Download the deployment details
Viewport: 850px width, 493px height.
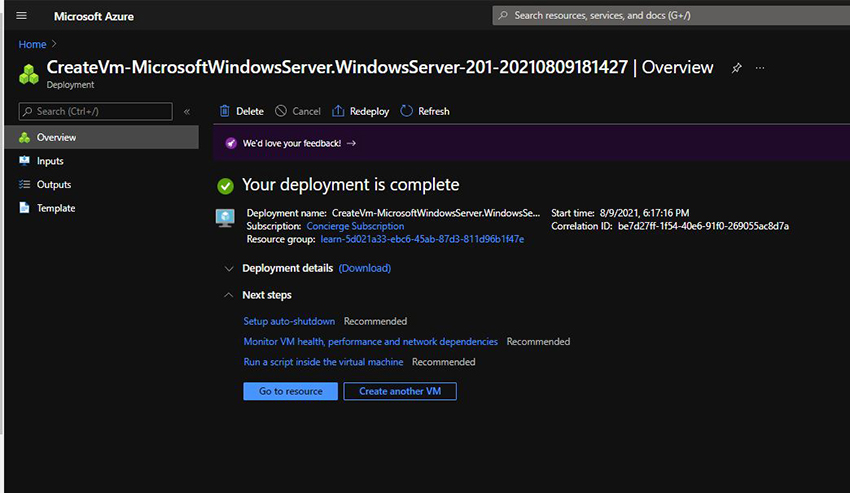(365, 268)
